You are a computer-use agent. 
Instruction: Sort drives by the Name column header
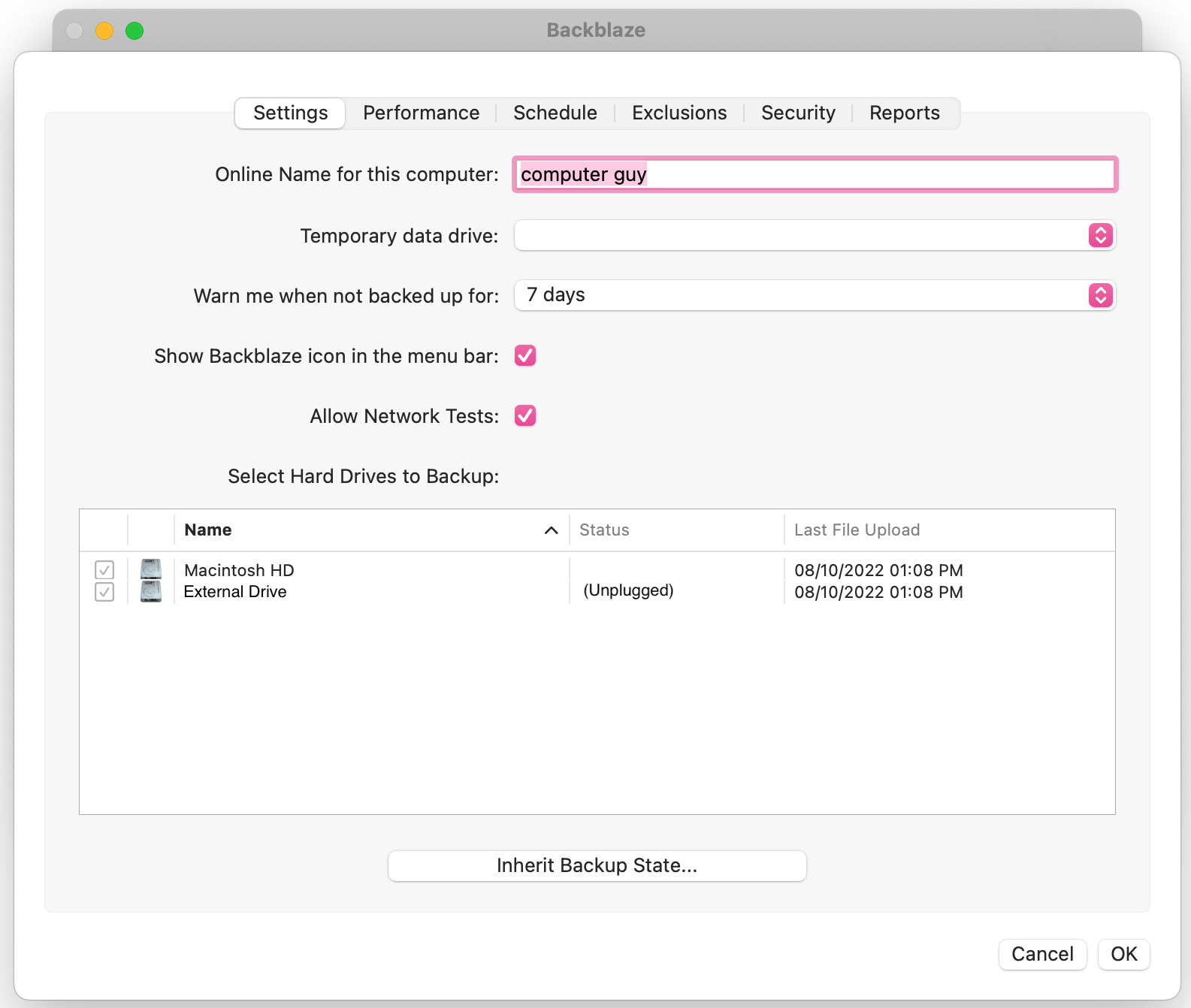tap(371, 530)
